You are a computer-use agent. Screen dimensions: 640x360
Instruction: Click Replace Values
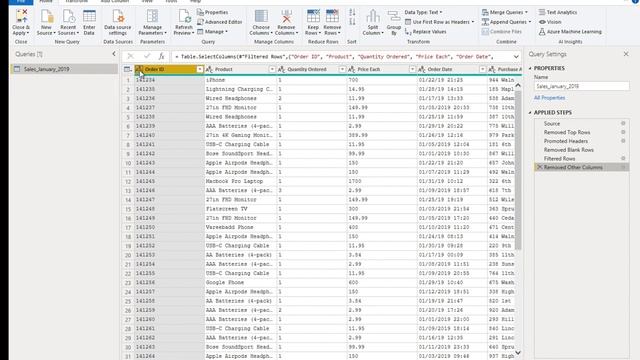point(425,31)
